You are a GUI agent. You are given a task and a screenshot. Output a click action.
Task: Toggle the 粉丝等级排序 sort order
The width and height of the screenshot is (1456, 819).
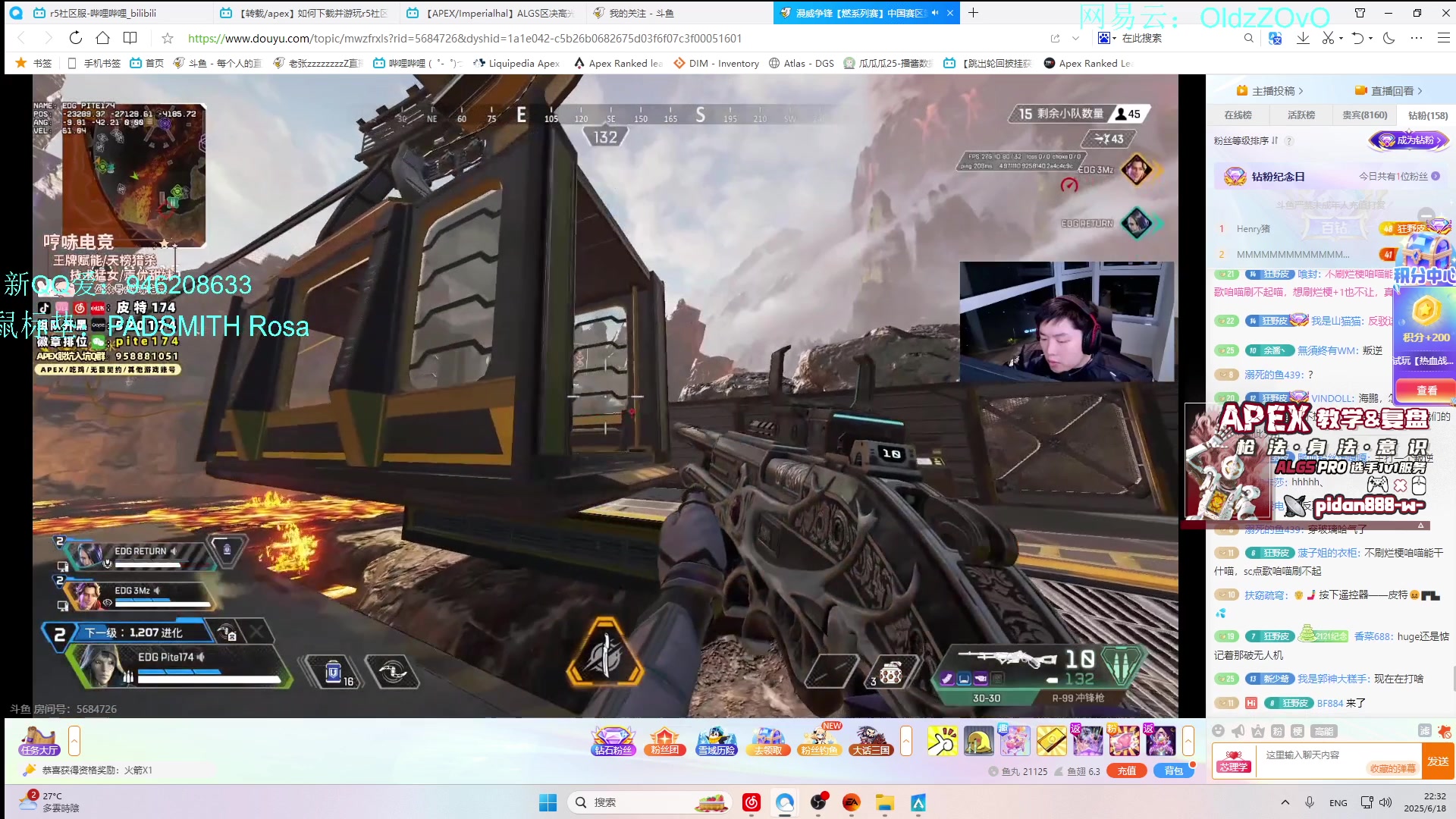(x=1246, y=140)
